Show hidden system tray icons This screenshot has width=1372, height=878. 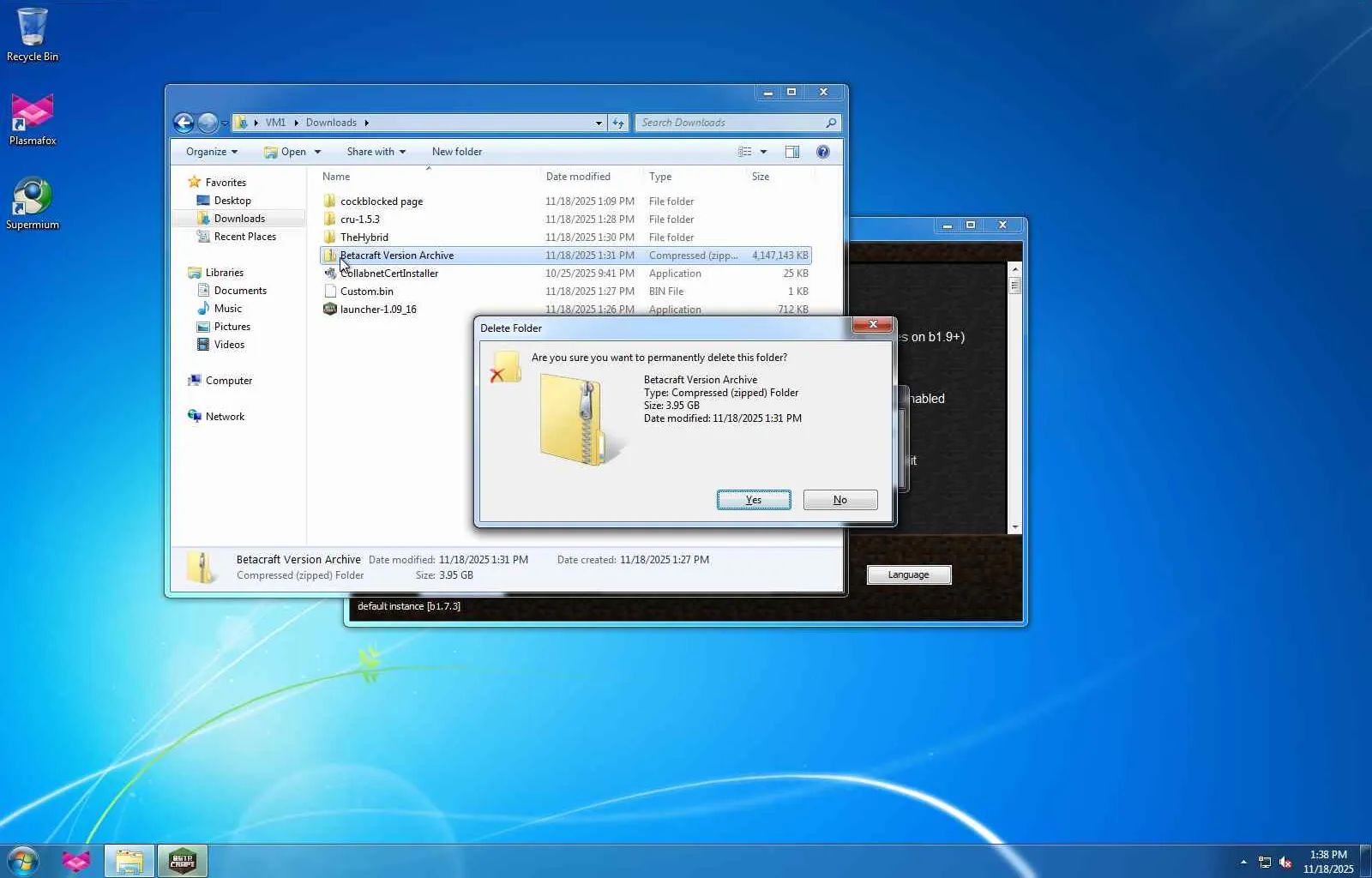(x=1243, y=862)
